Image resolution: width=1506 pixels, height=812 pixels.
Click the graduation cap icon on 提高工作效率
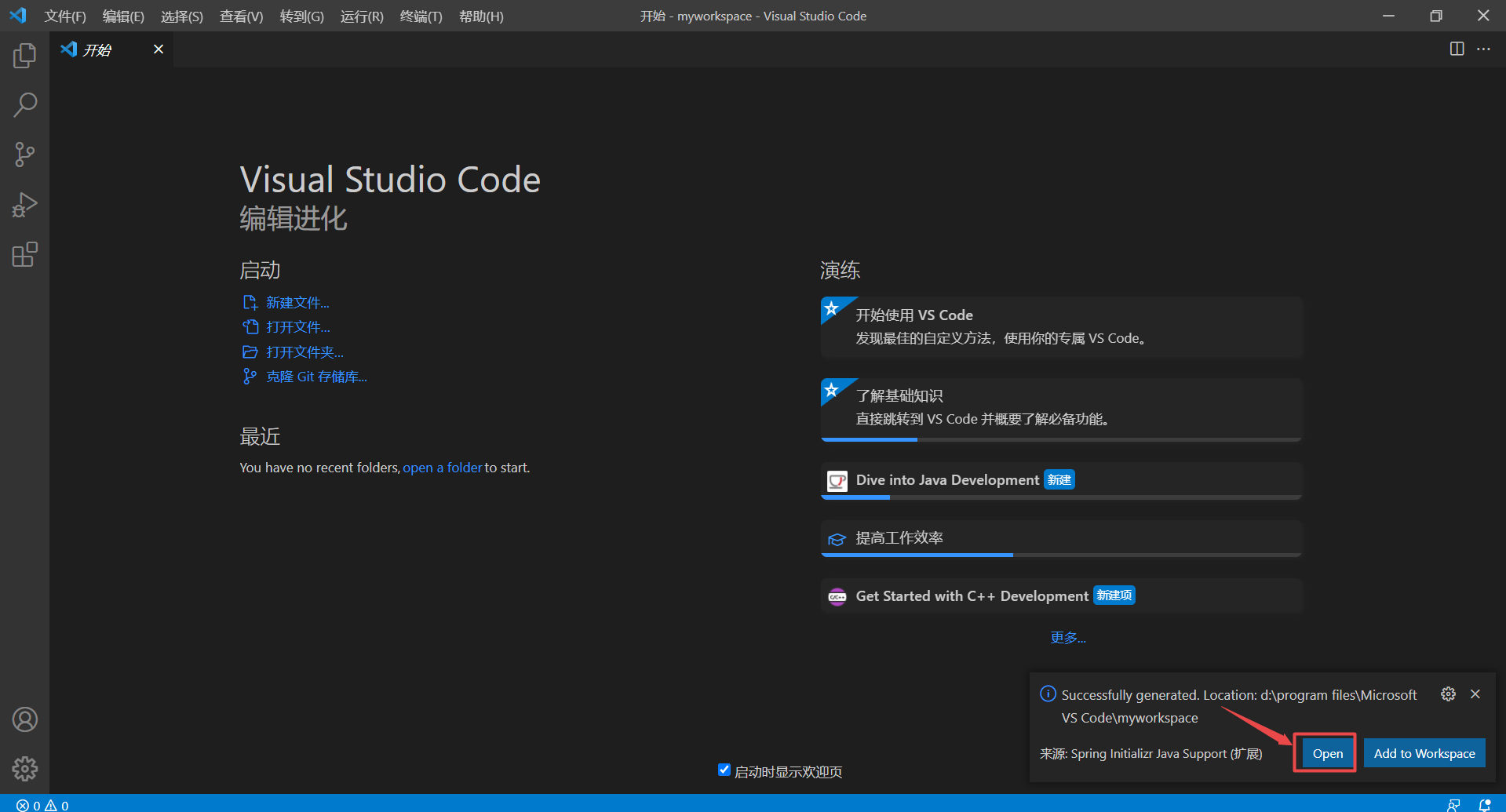(x=837, y=539)
